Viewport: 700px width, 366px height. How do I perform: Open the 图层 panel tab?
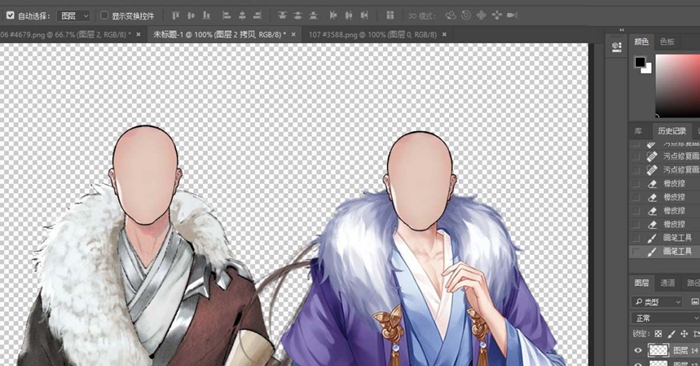642,283
